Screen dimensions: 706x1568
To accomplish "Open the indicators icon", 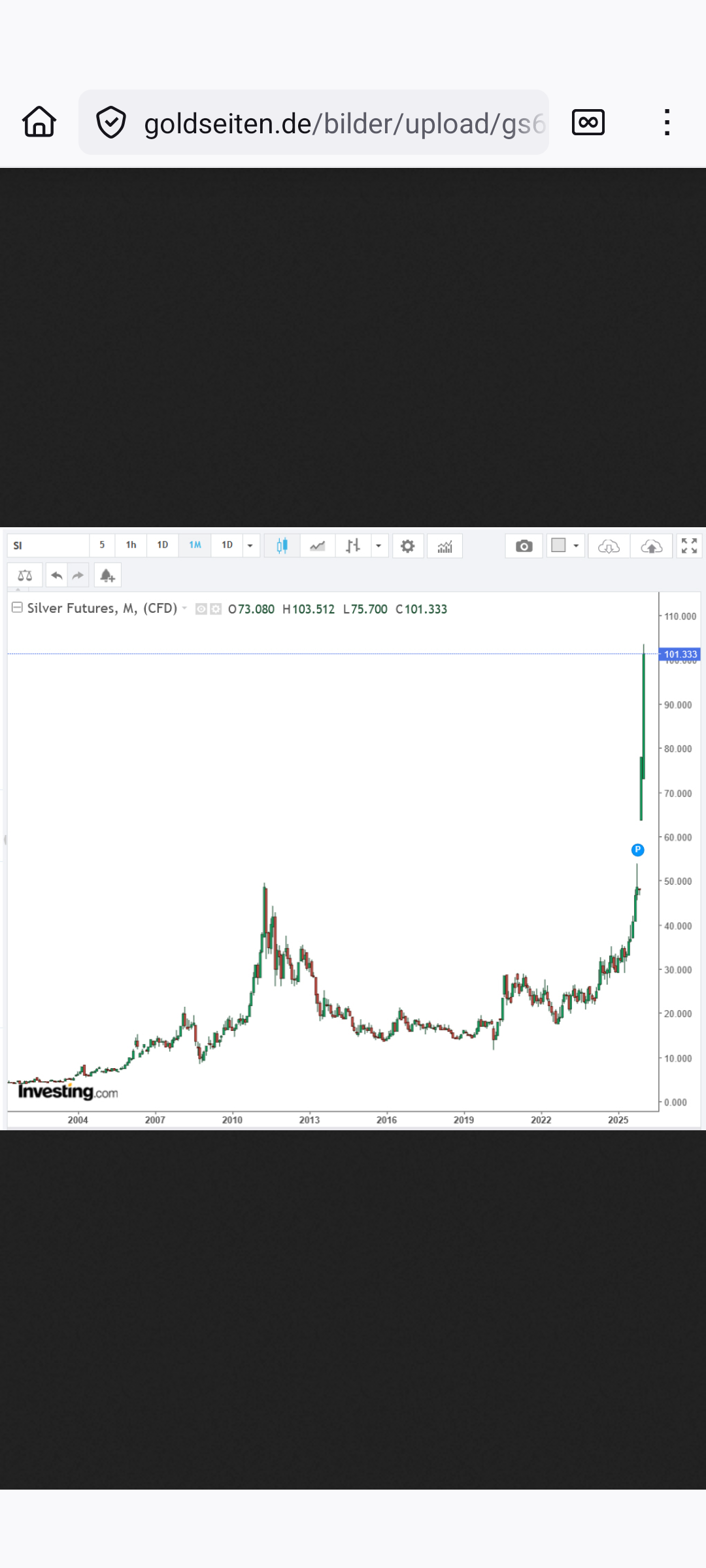I will point(445,546).
